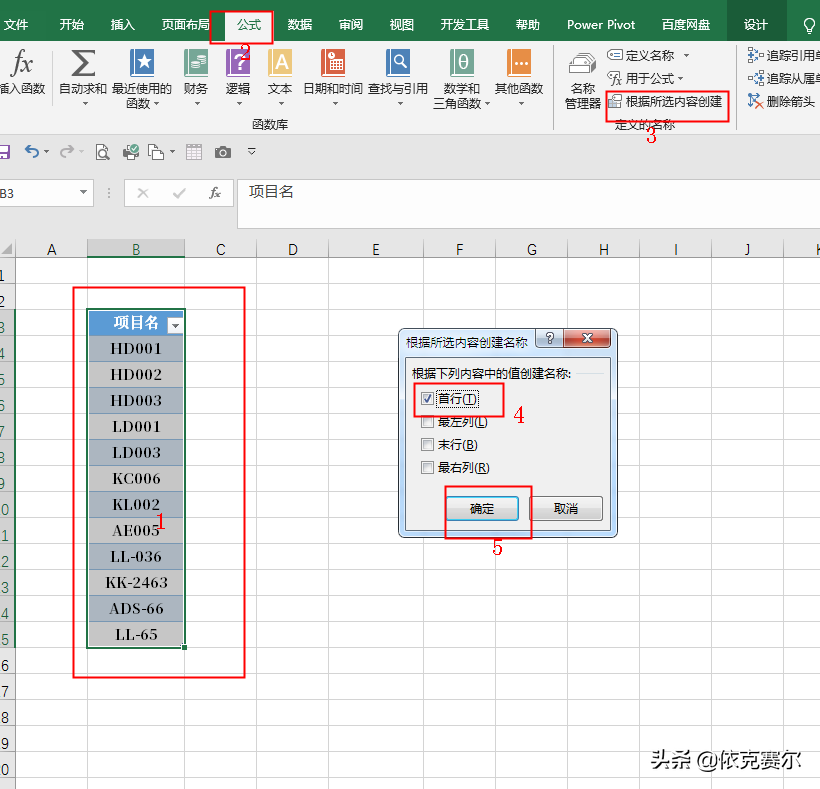
Task: Click the camera icon in quick toolbar
Action: [223, 152]
